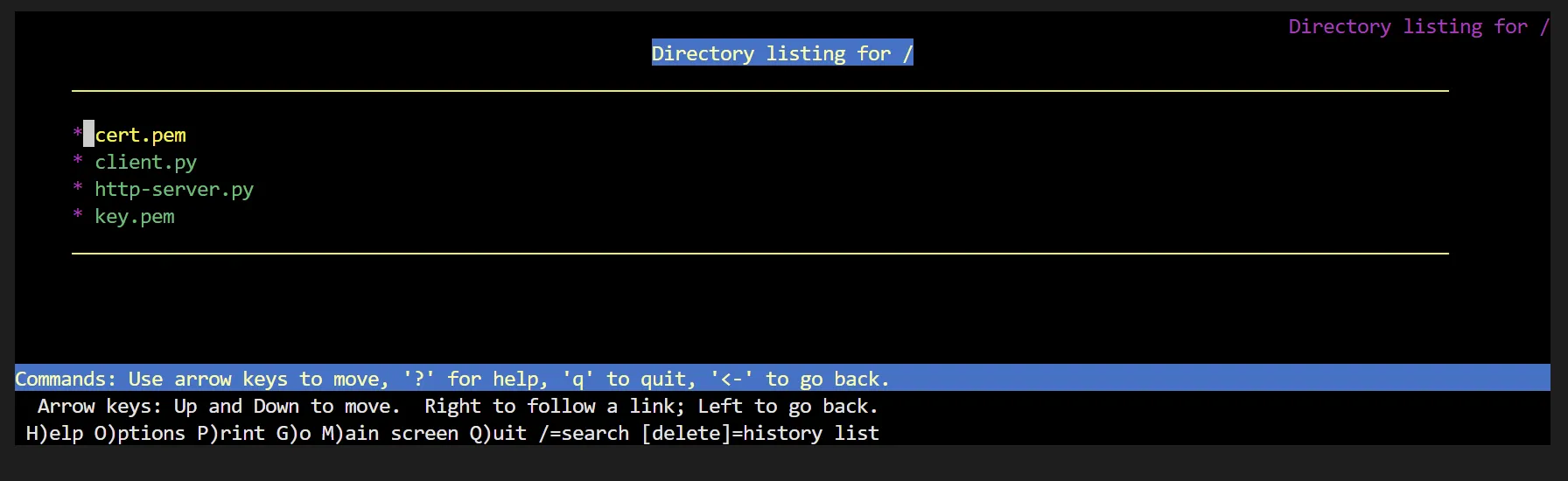Click the horizontal rule above the file list
The height and width of the screenshot is (481, 1568).
(x=759, y=91)
